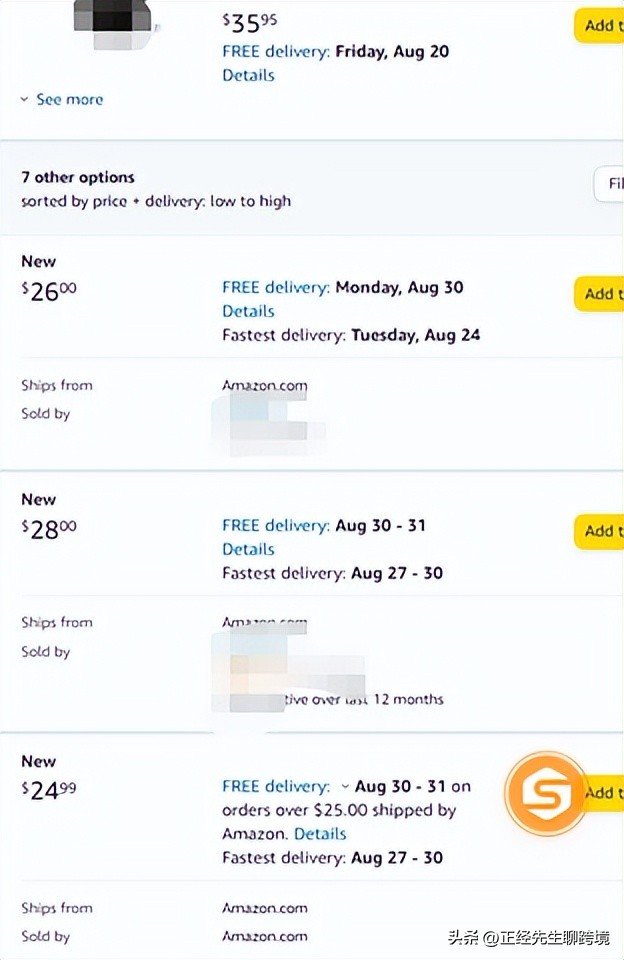Click Sold by Amazon.com in $24.99 offer
Screen dimensions: 624x960
click(265, 936)
